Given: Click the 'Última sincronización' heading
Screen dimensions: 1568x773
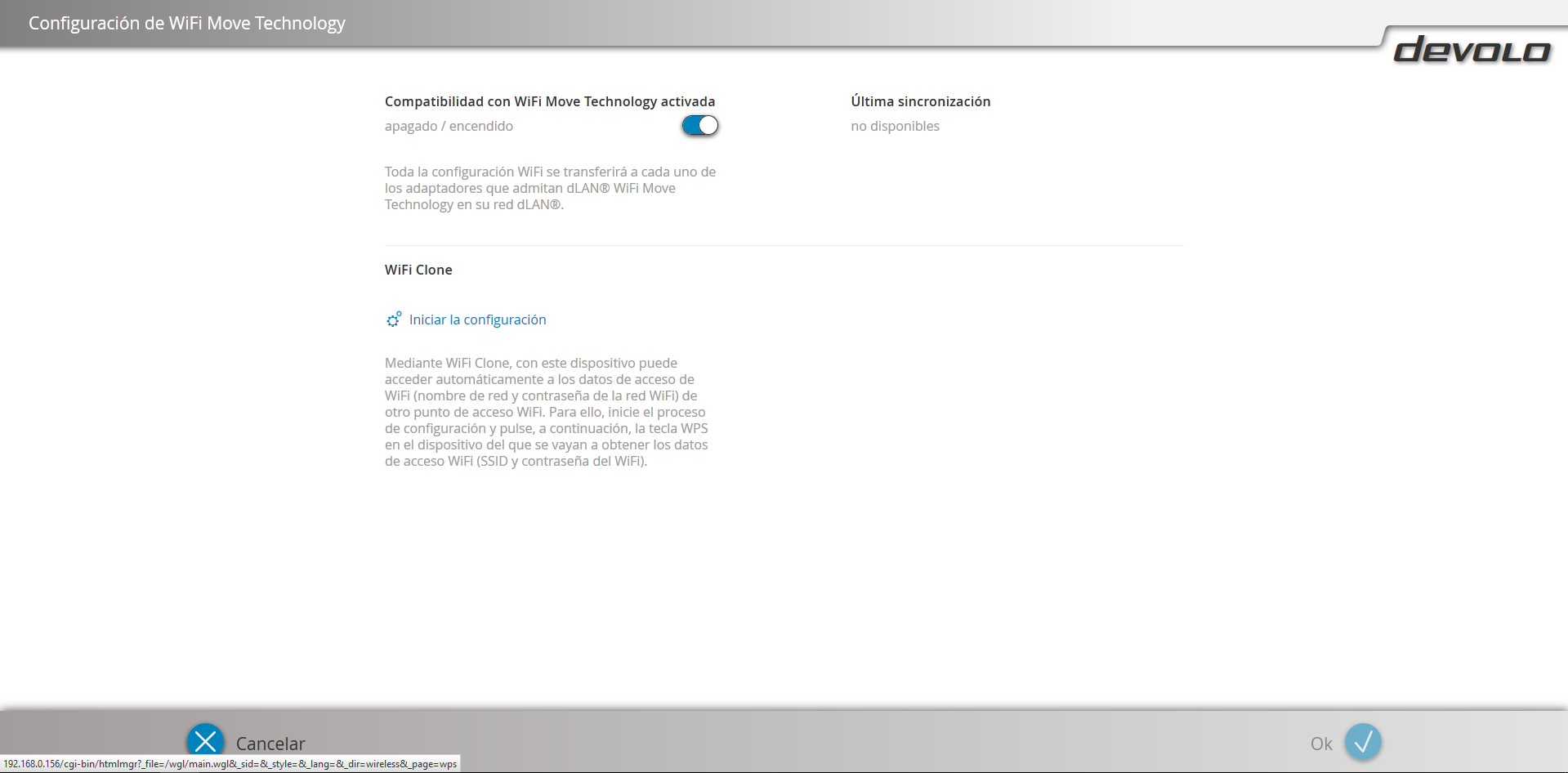Looking at the screenshot, I should click(920, 101).
